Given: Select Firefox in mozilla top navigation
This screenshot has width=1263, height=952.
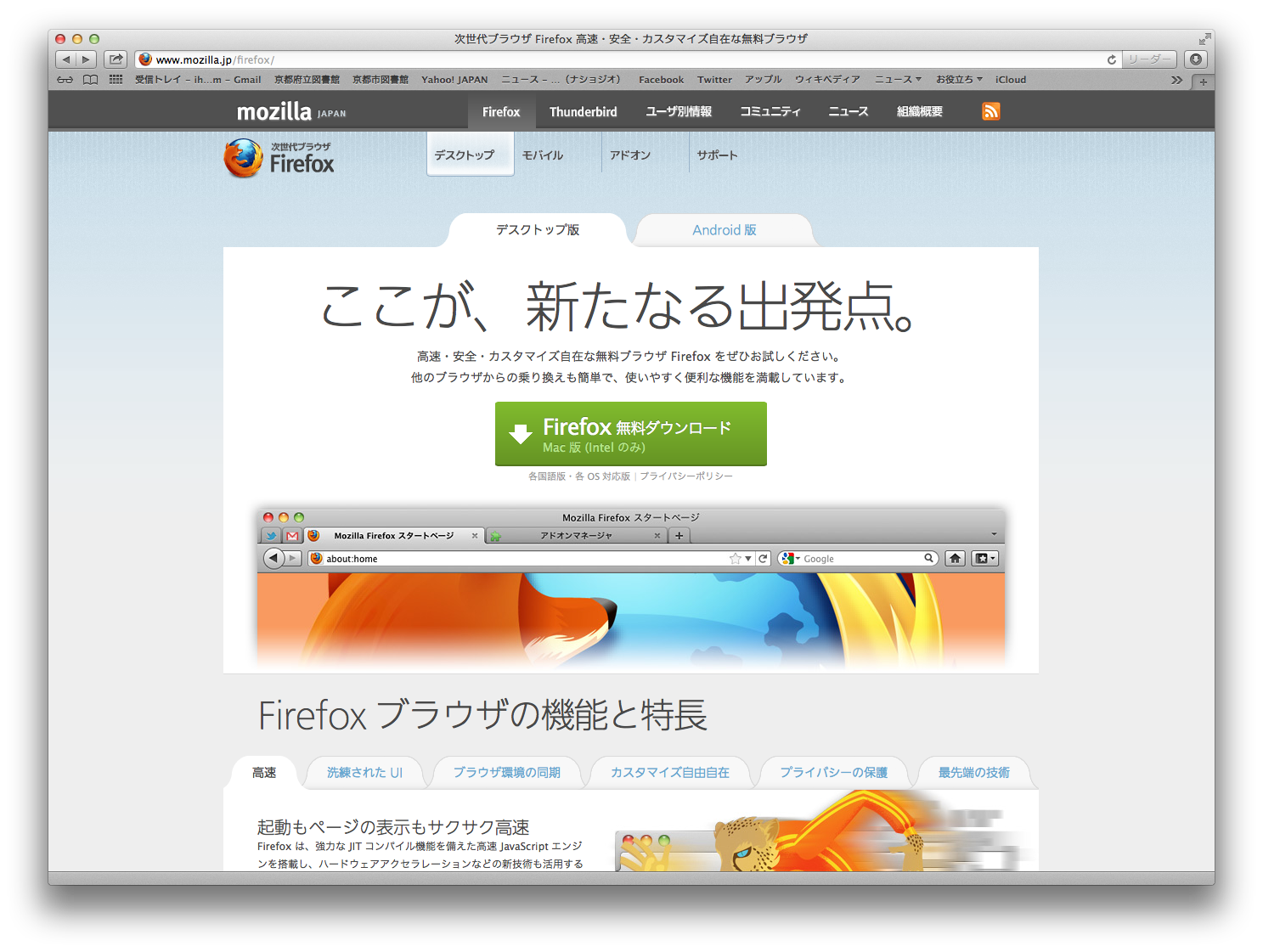Looking at the screenshot, I should tap(501, 111).
